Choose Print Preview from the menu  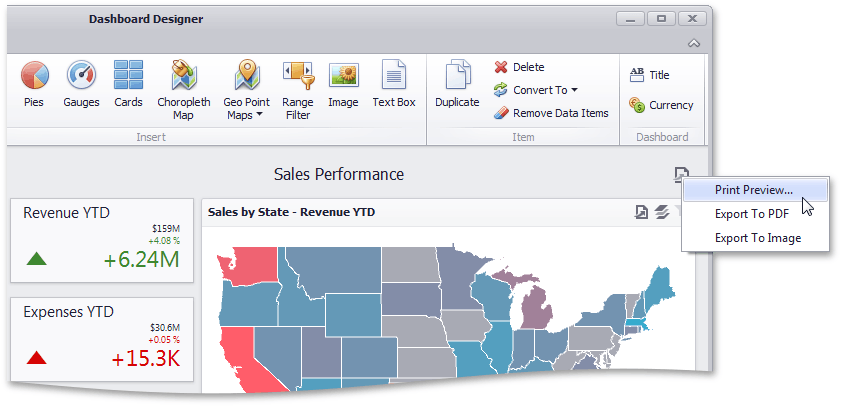pos(754,189)
